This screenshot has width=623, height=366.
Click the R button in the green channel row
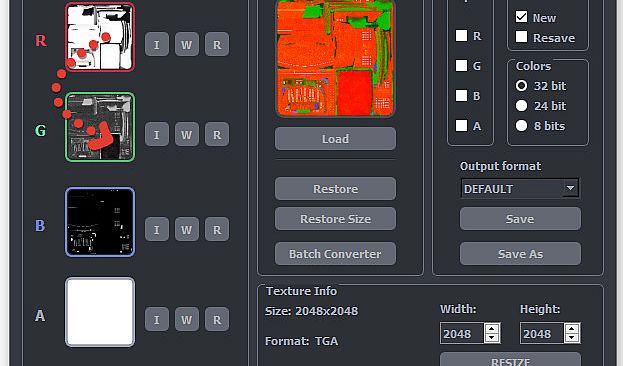coord(217,134)
